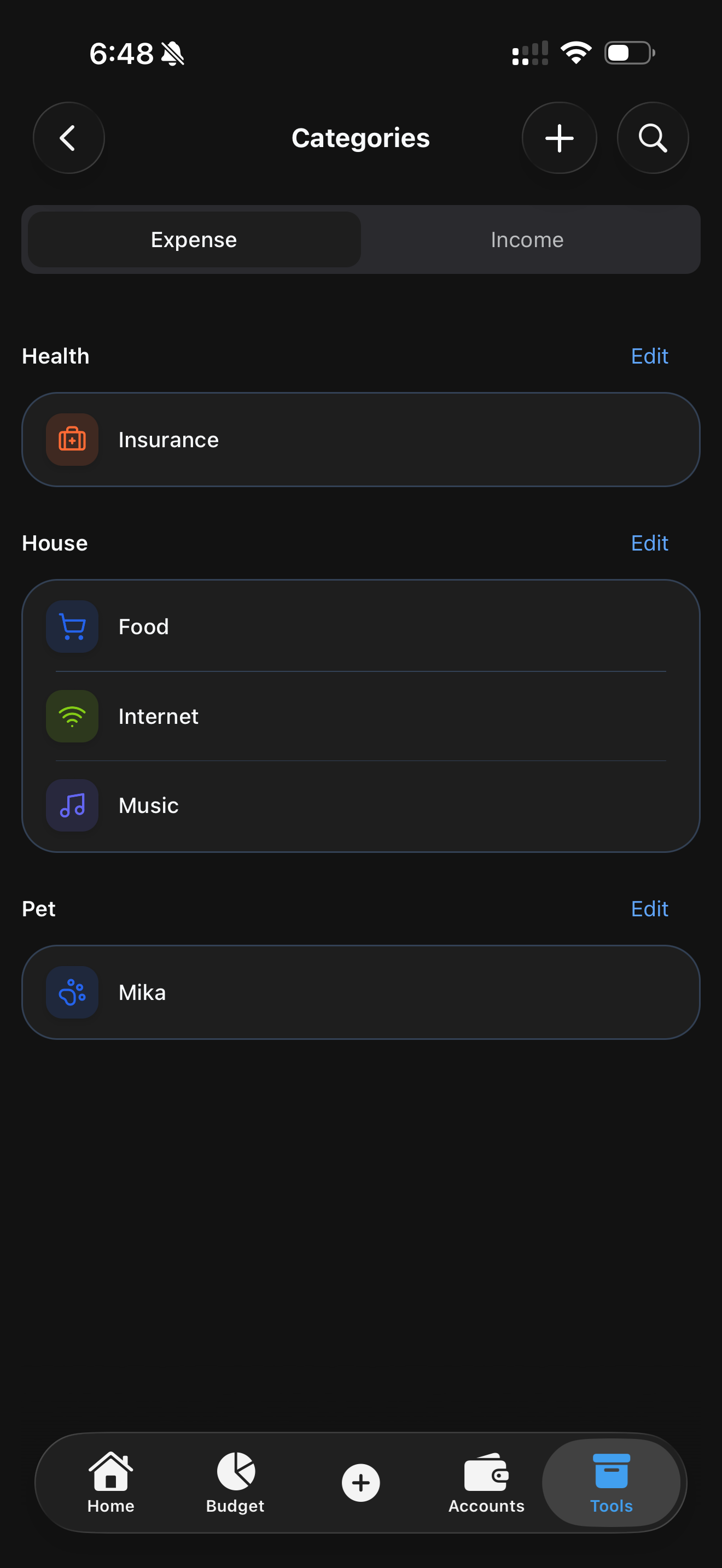Open the Internet category row

tap(361, 716)
